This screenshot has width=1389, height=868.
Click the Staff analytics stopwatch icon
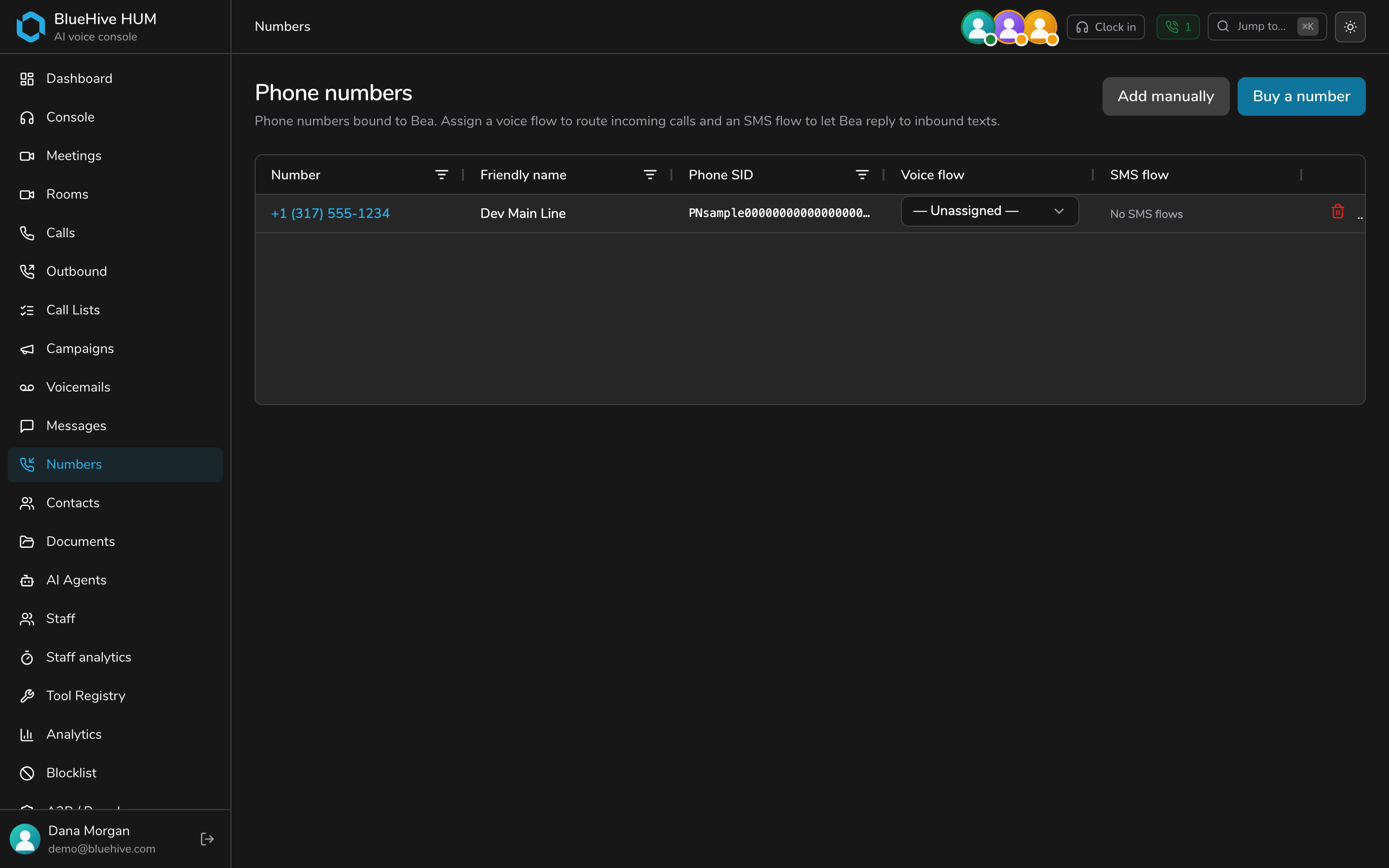point(27,657)
